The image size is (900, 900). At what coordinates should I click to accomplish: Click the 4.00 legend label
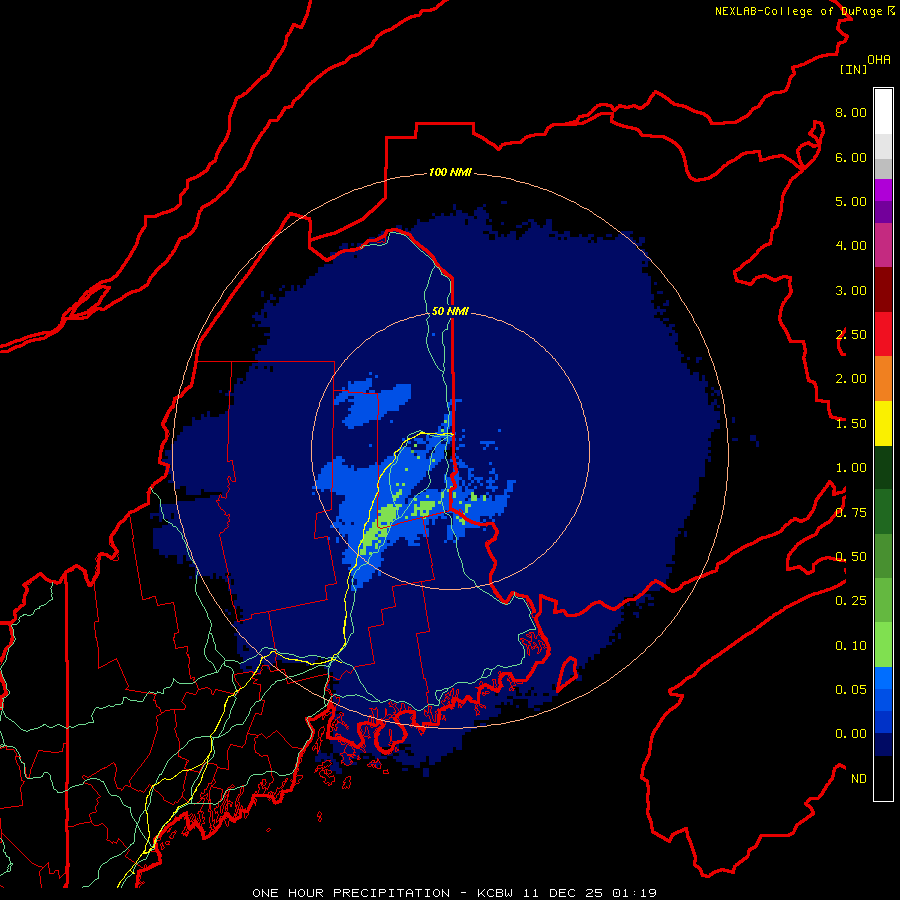(851, 246)
